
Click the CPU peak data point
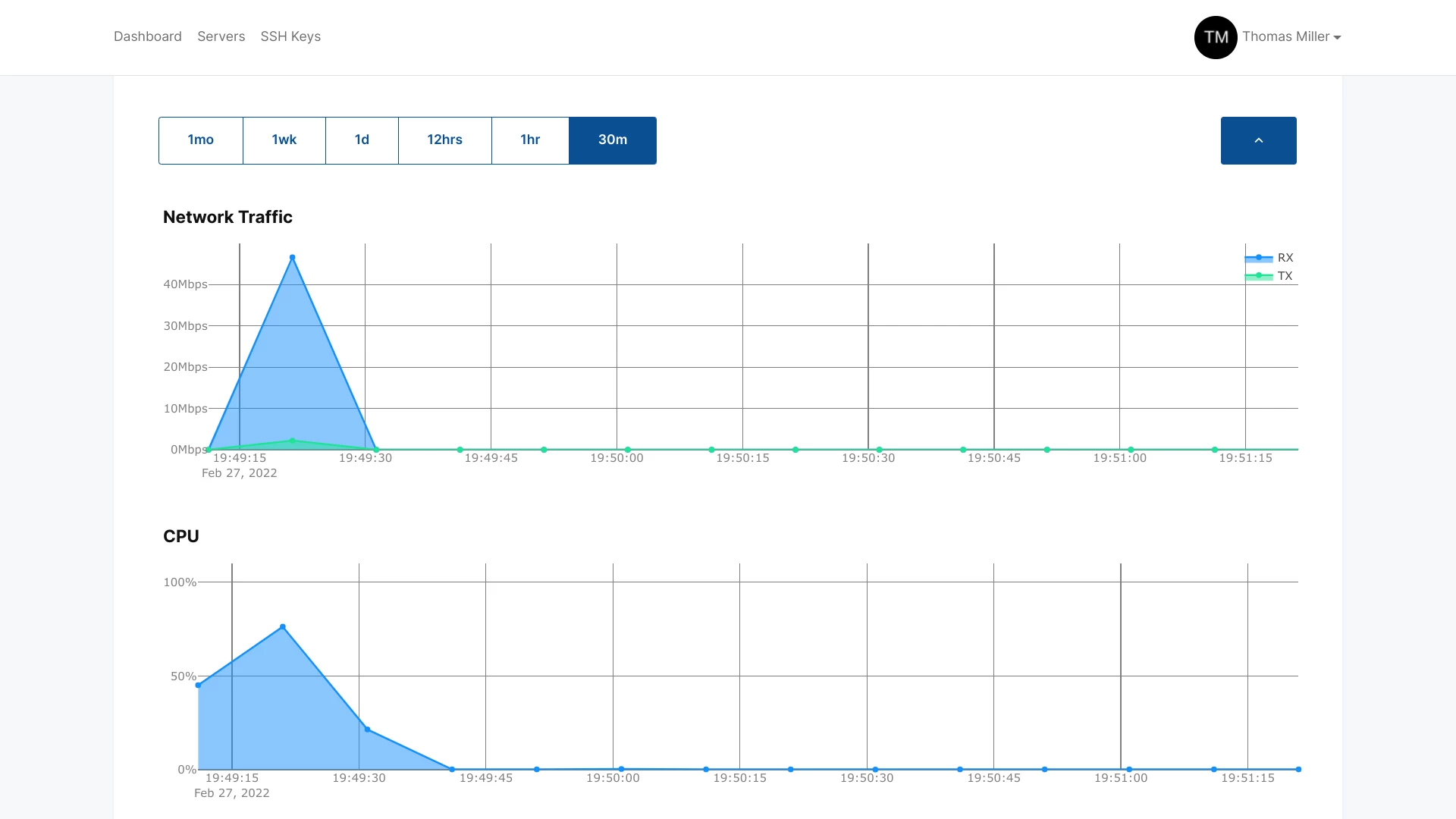pos(283,627)
